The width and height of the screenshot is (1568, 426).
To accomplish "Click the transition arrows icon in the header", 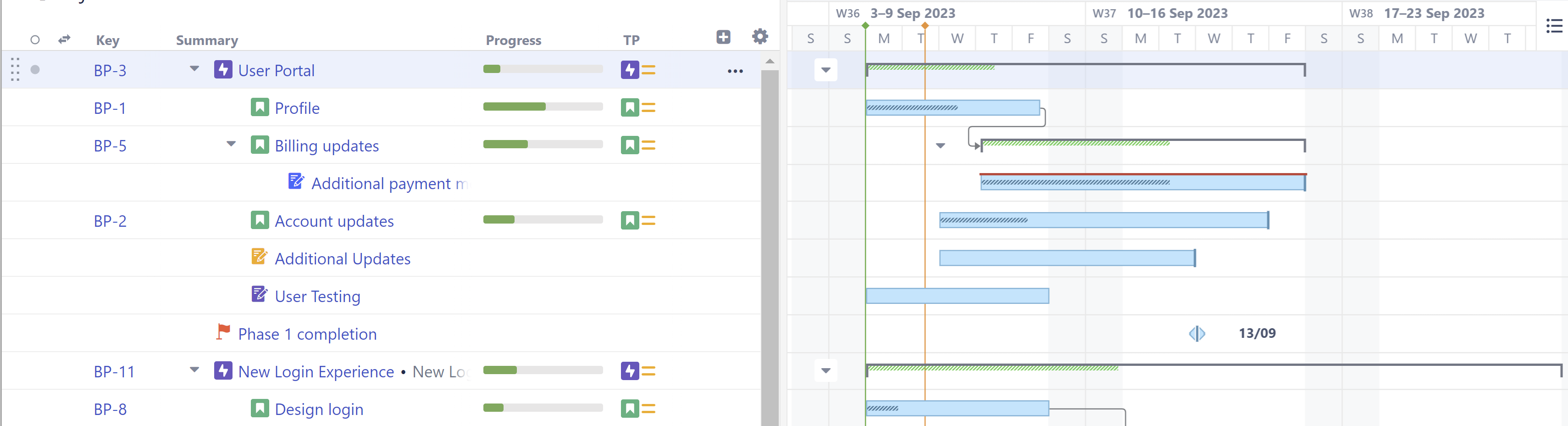I will 64,39.
